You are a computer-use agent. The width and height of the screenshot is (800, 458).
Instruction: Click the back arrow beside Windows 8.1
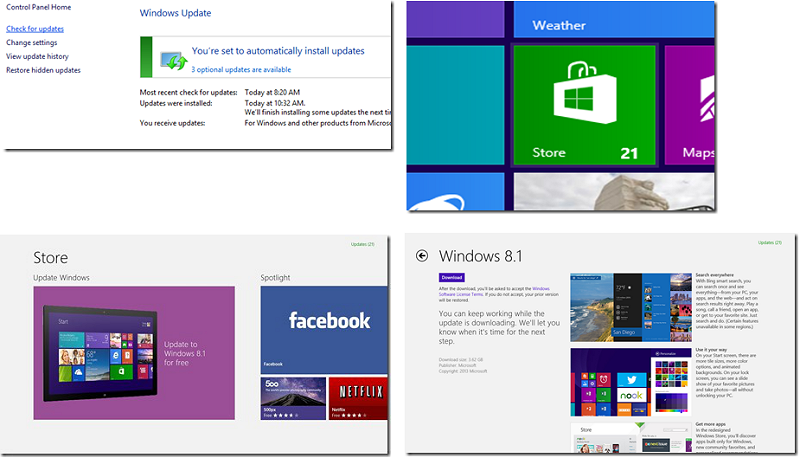[x=422, y=256]
